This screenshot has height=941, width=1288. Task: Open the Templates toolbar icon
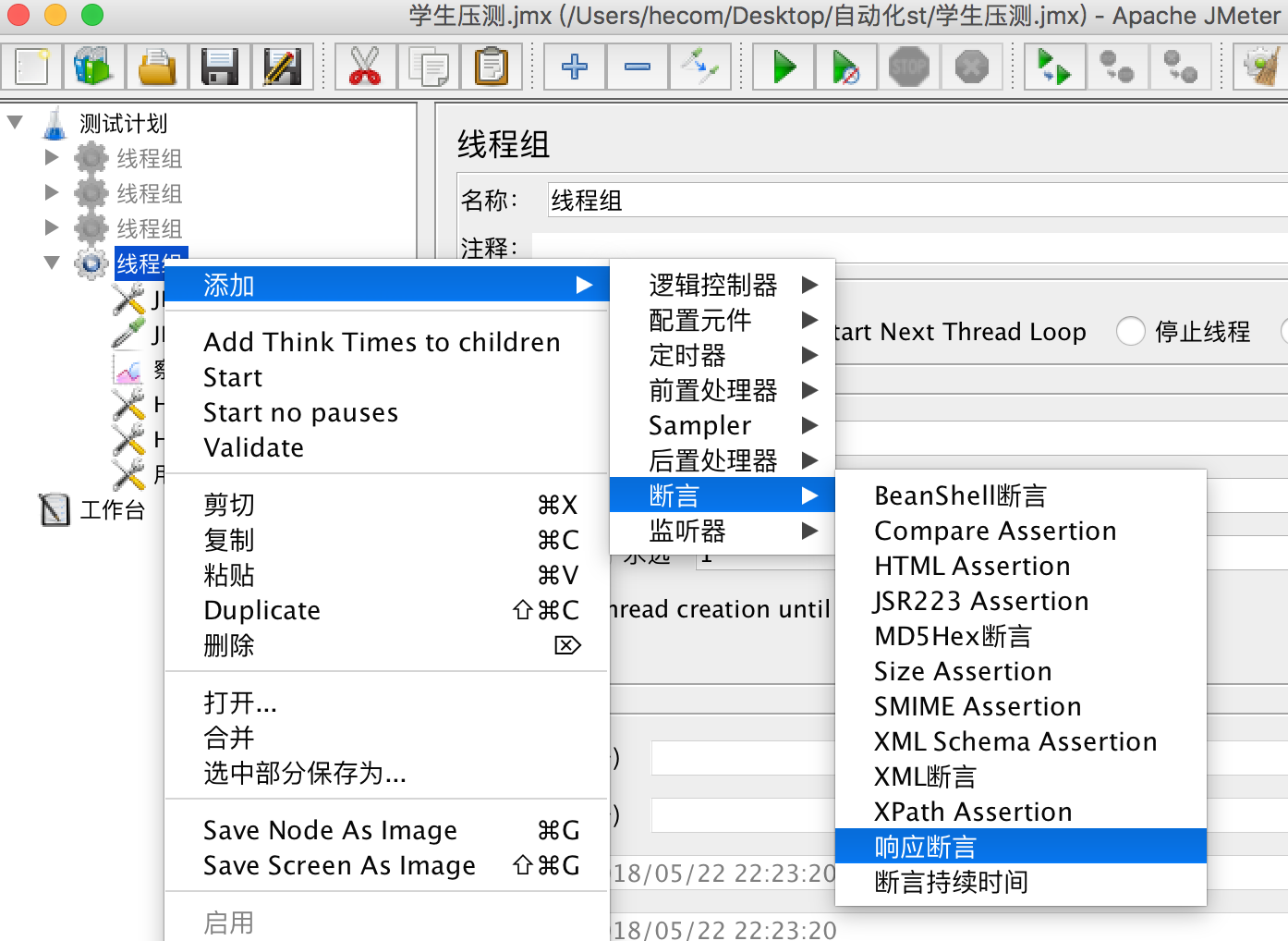coord(93,67)
